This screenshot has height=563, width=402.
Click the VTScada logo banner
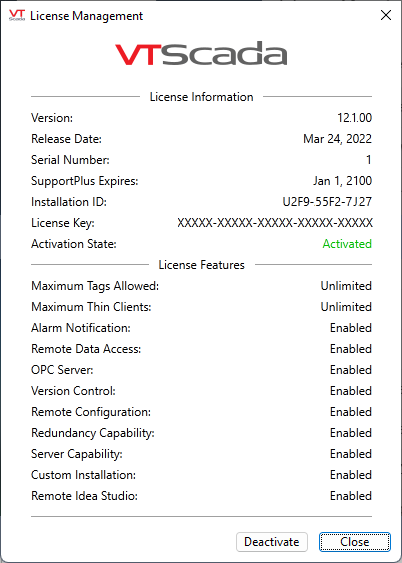201,54
